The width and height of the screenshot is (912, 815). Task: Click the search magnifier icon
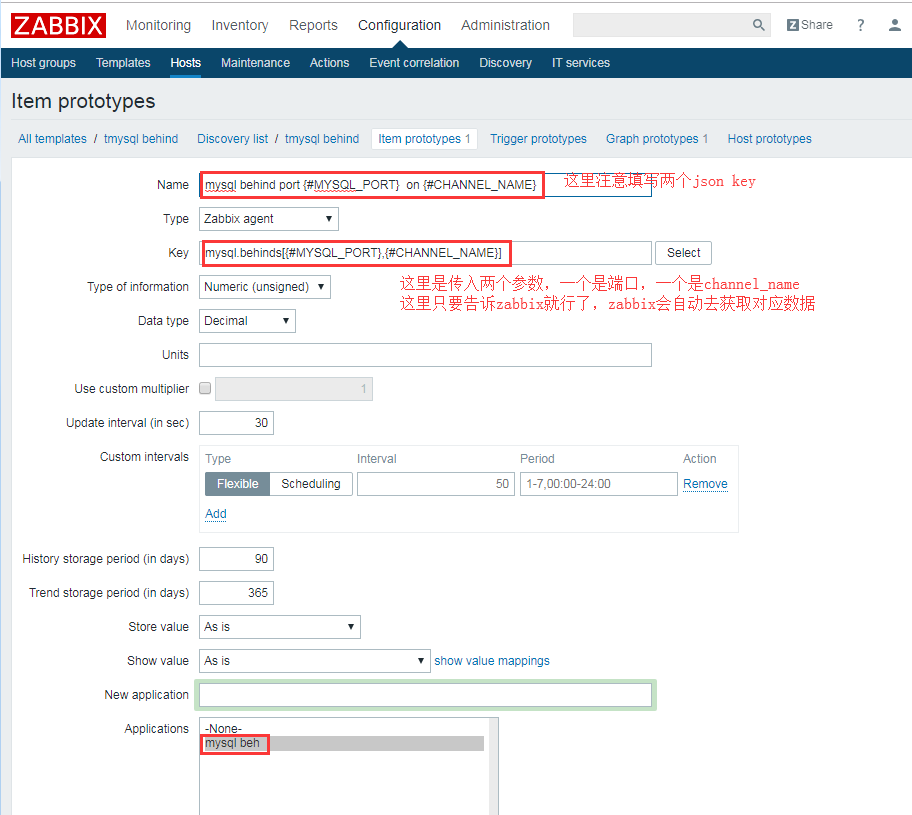click(x=758, y=25)
